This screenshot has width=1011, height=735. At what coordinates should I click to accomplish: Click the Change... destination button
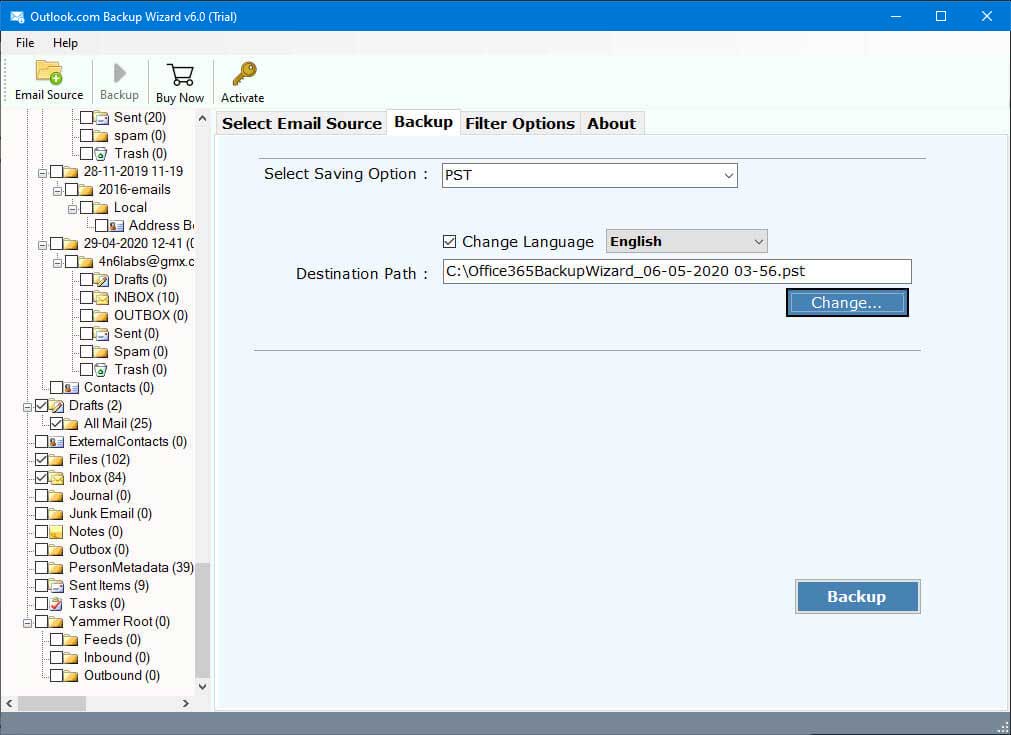pyautogui.click(x=847, y=303)
